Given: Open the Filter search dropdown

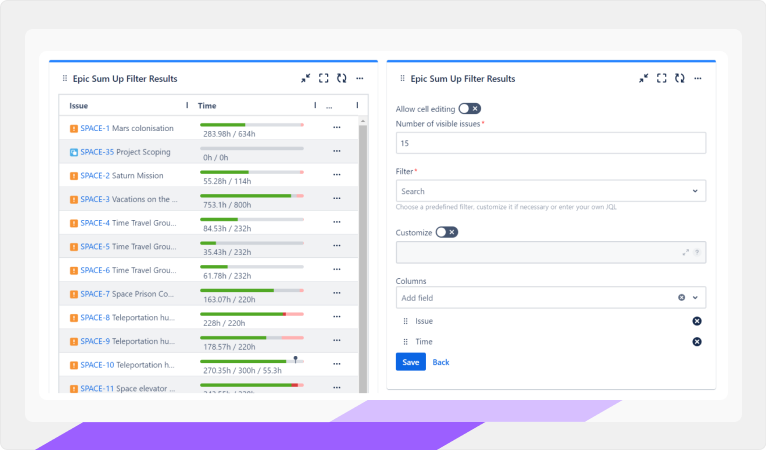Looking at the screenshot, I should [x=550, y=190].
